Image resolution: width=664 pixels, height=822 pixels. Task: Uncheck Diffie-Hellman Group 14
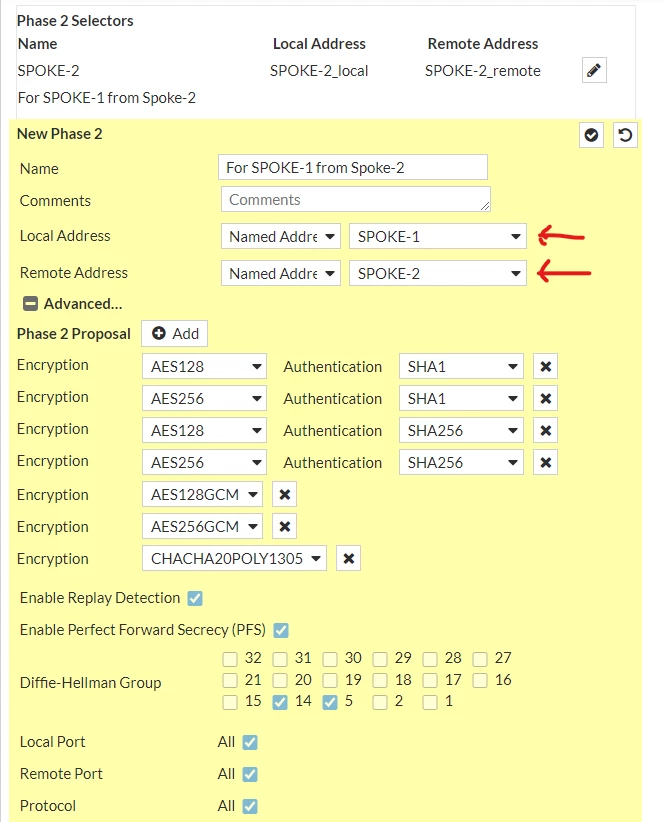point(280,702)
